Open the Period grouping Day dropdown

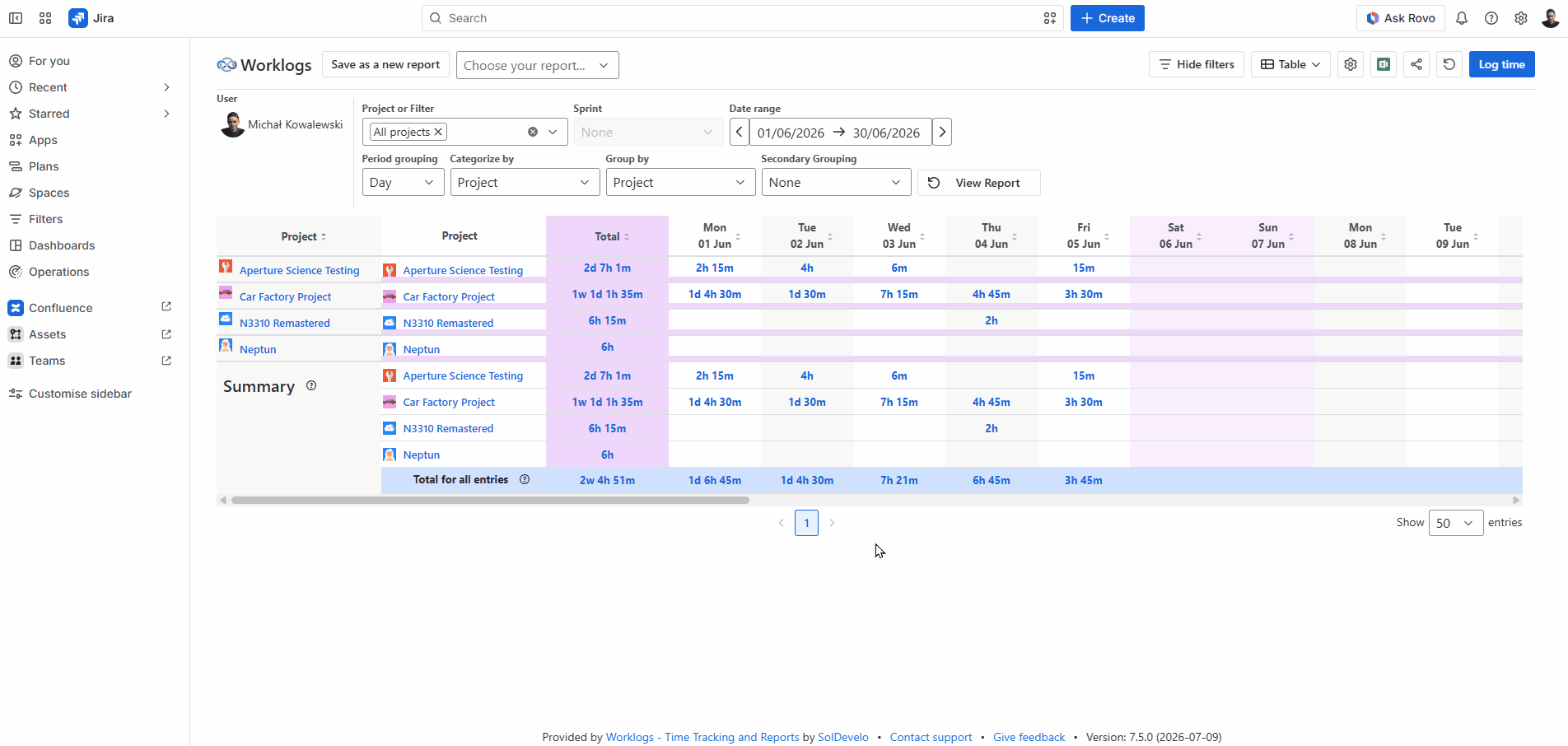point(403,182)
